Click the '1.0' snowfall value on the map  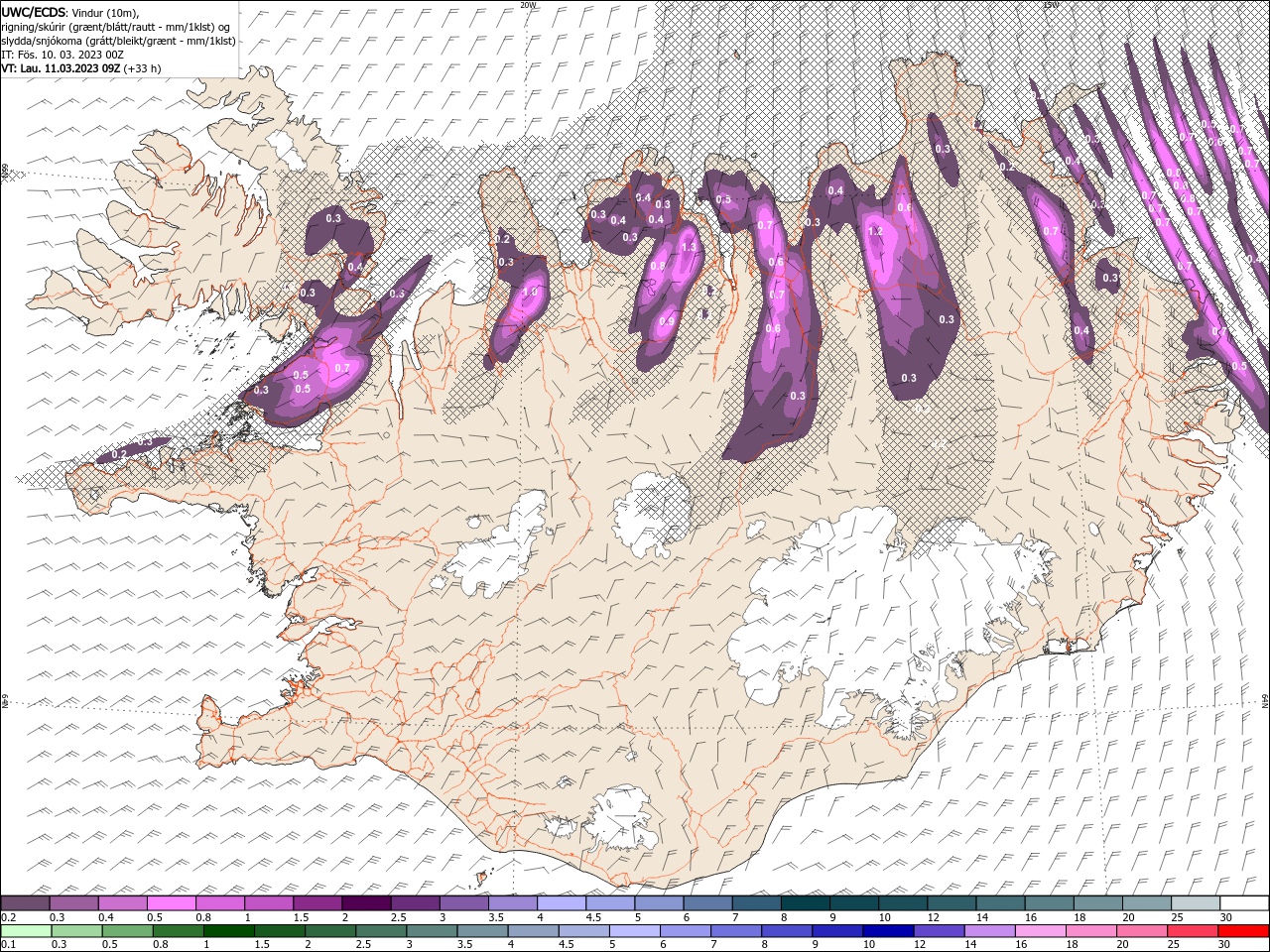click(531, 293)
